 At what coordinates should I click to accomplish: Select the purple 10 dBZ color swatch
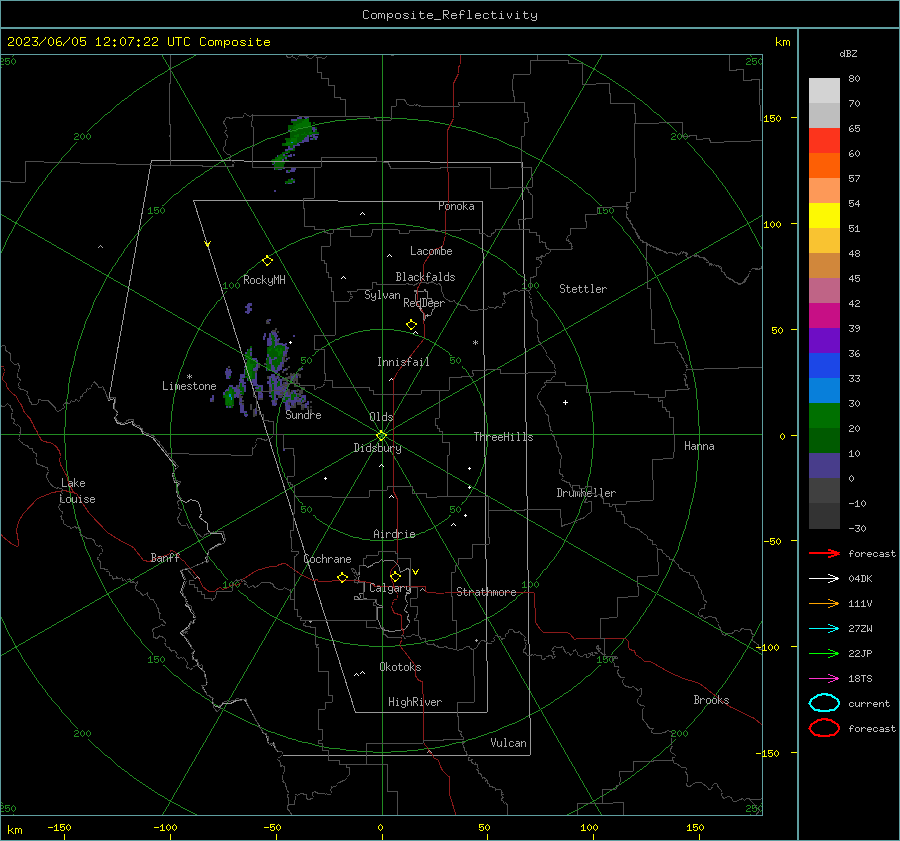click(x=824, y=466)
